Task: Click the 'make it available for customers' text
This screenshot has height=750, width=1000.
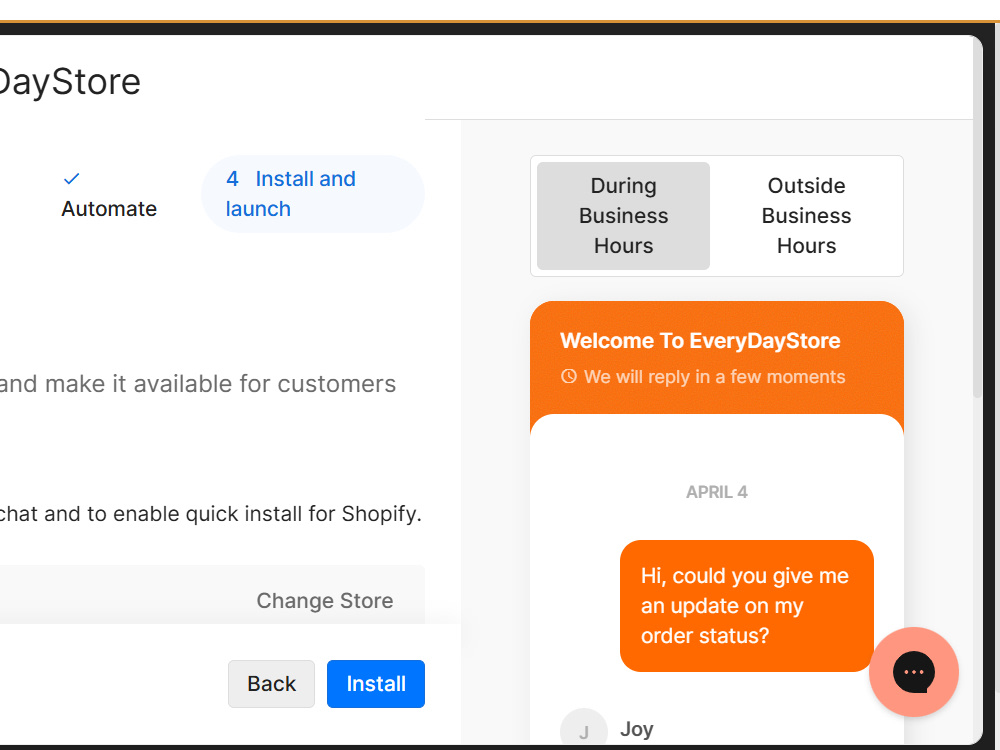Action: (x=220, y=384)
